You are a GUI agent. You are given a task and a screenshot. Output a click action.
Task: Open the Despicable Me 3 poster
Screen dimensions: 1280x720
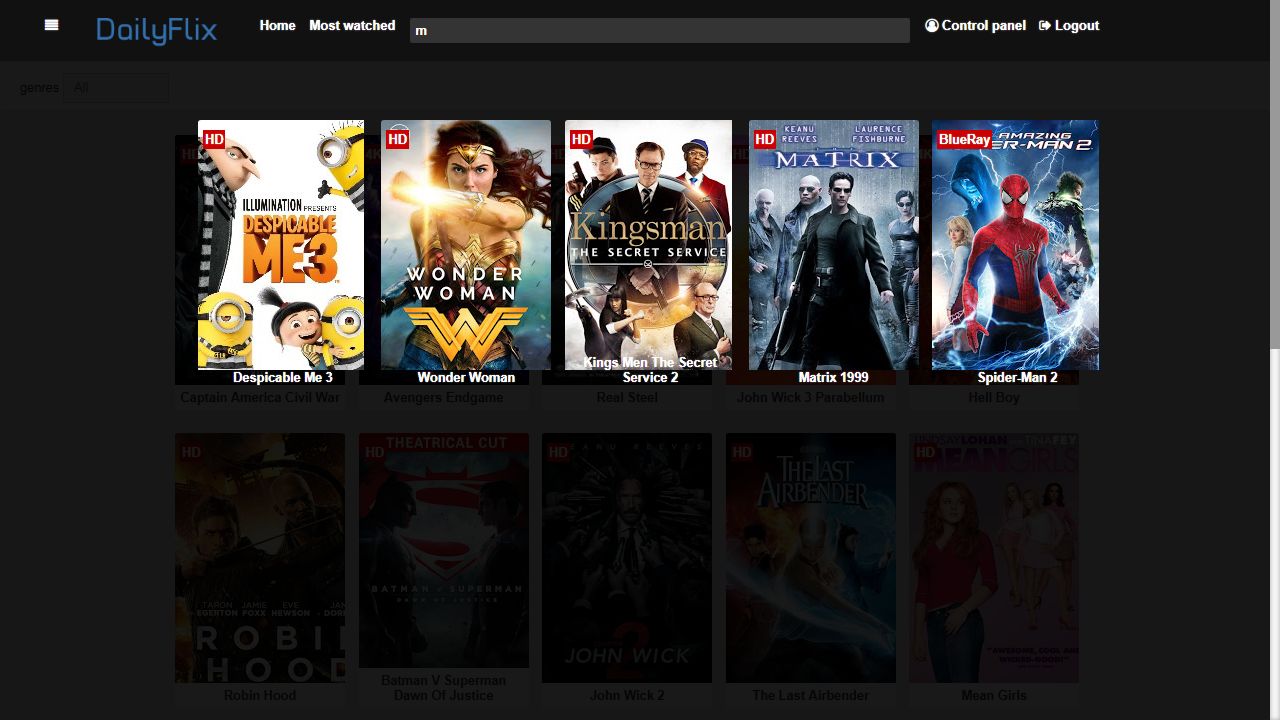(281, 245)
